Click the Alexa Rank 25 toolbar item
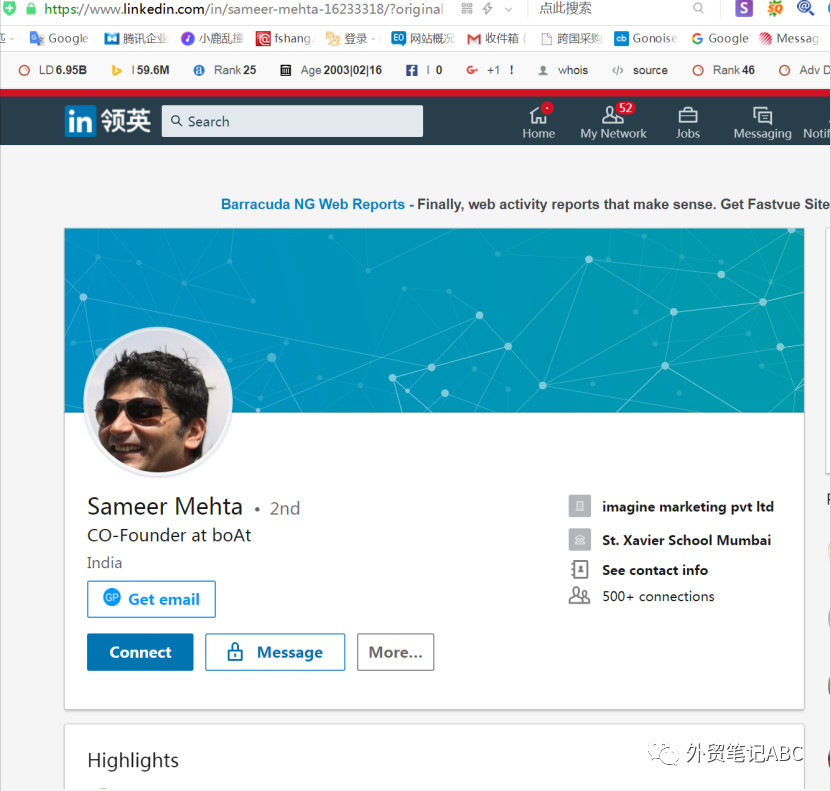831x791 pixels. click(x=225, y=70)
